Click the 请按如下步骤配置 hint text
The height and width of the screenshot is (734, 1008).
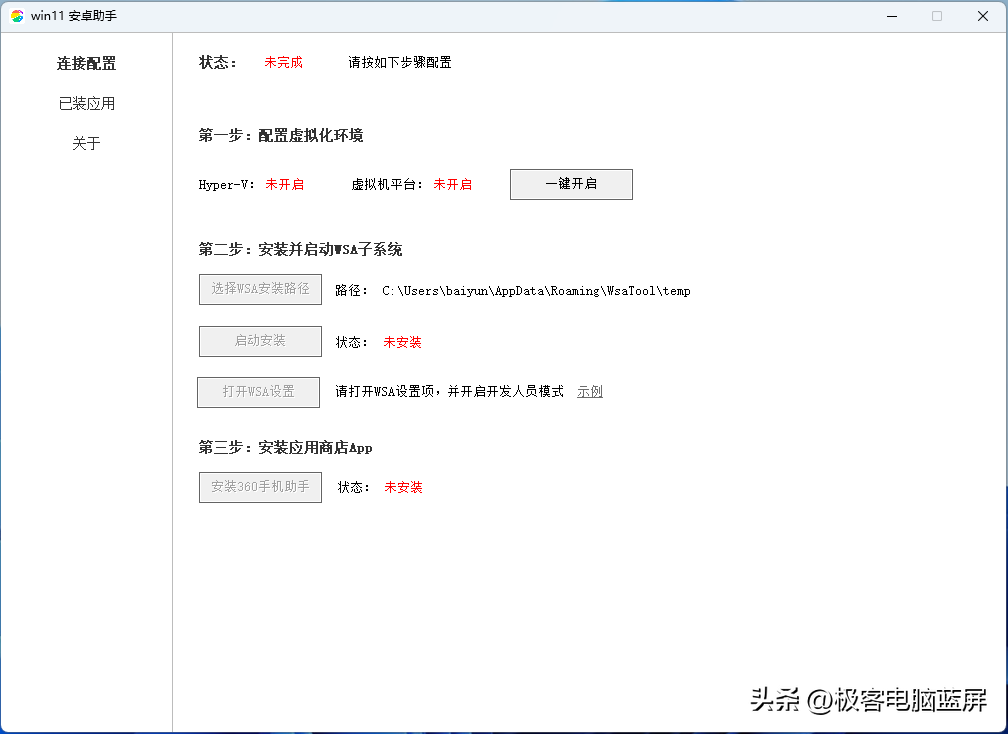coord(400,62)
